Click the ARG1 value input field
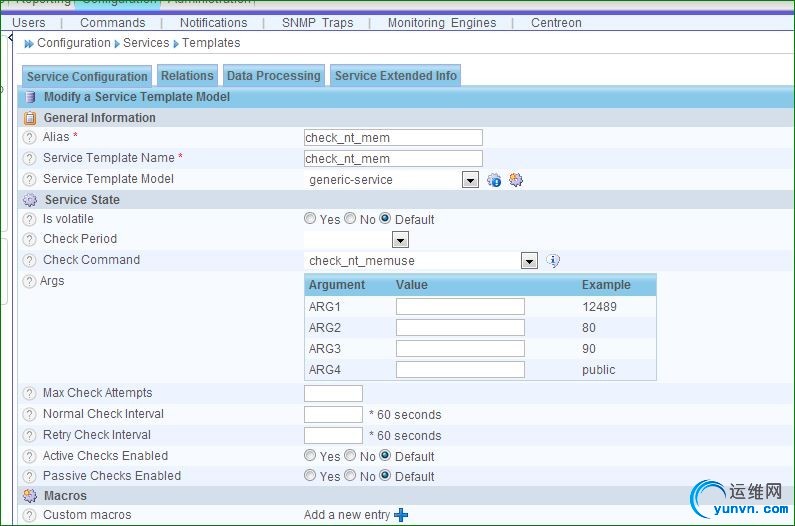795x526 pixels. [x=460, y=307]
